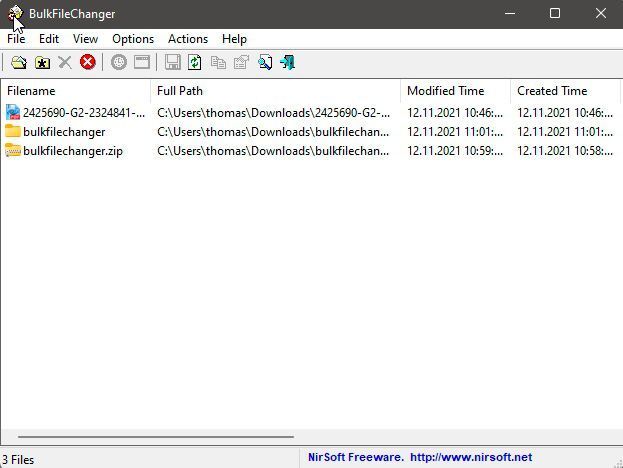Click the Properties toolbar icon
This screenshot has width=623, height=468.
(241, 63)
